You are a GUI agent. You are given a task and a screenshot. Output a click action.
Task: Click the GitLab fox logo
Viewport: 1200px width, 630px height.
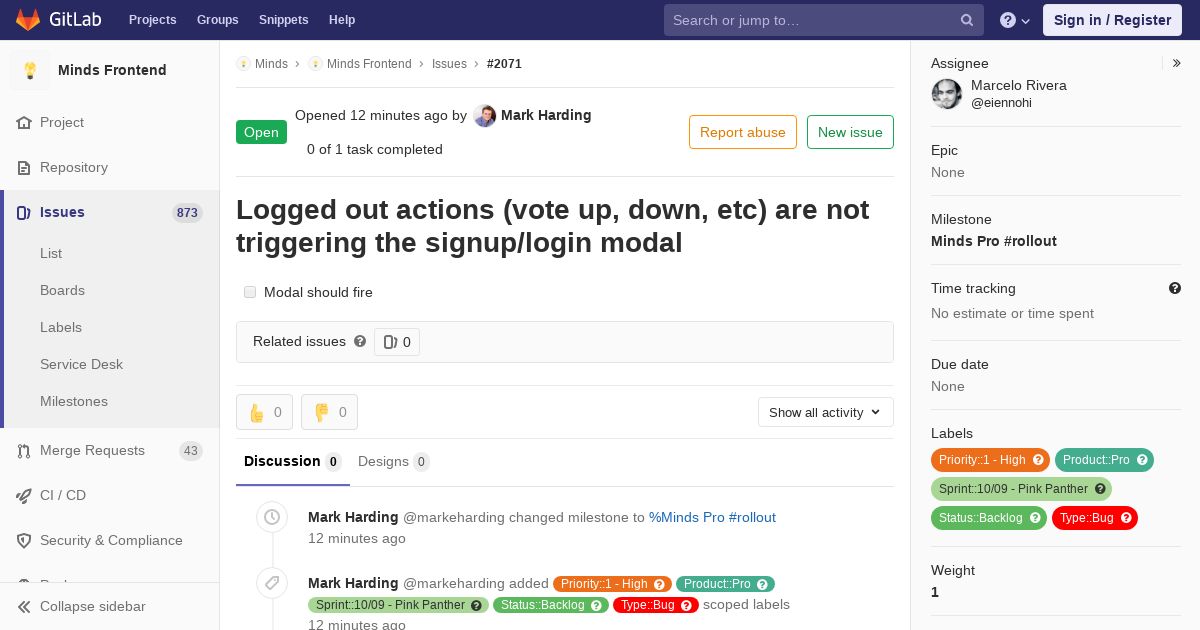(28, 20)
